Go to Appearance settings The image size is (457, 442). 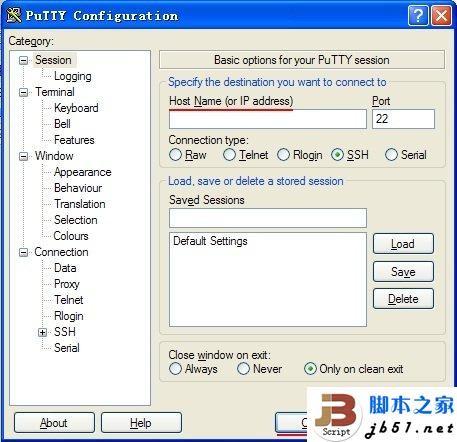tap(83, 172)
